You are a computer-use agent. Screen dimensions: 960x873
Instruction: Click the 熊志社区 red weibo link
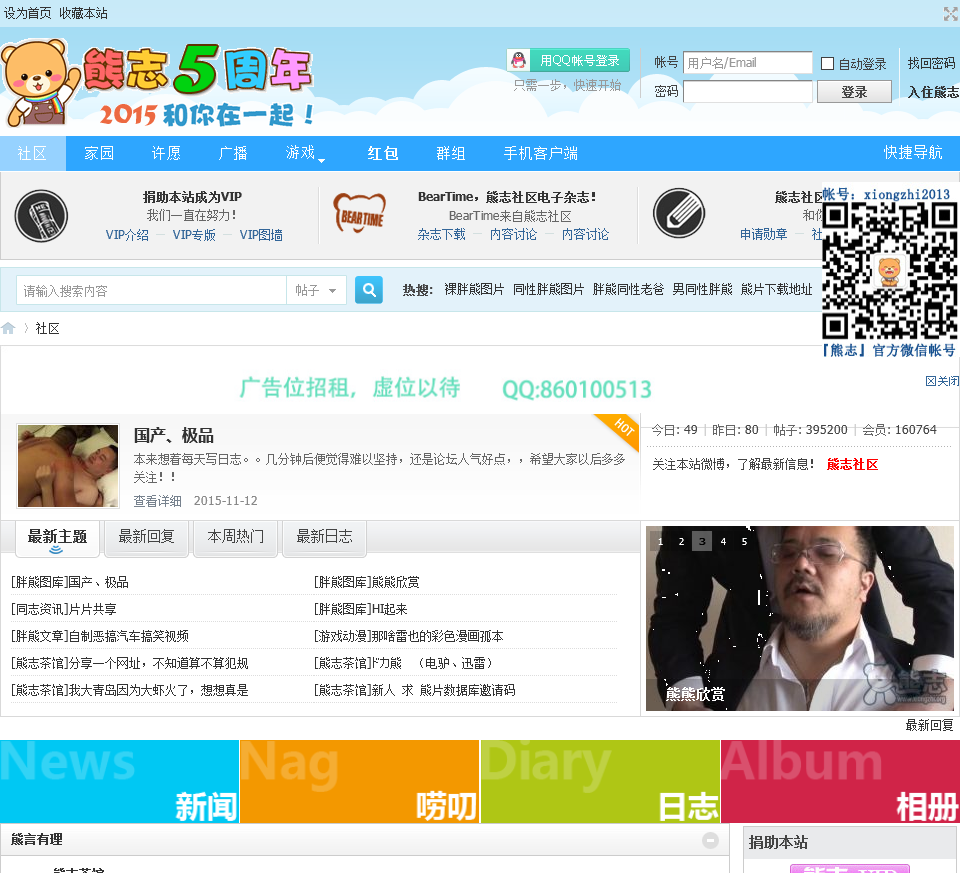click(x=852, y=465)
